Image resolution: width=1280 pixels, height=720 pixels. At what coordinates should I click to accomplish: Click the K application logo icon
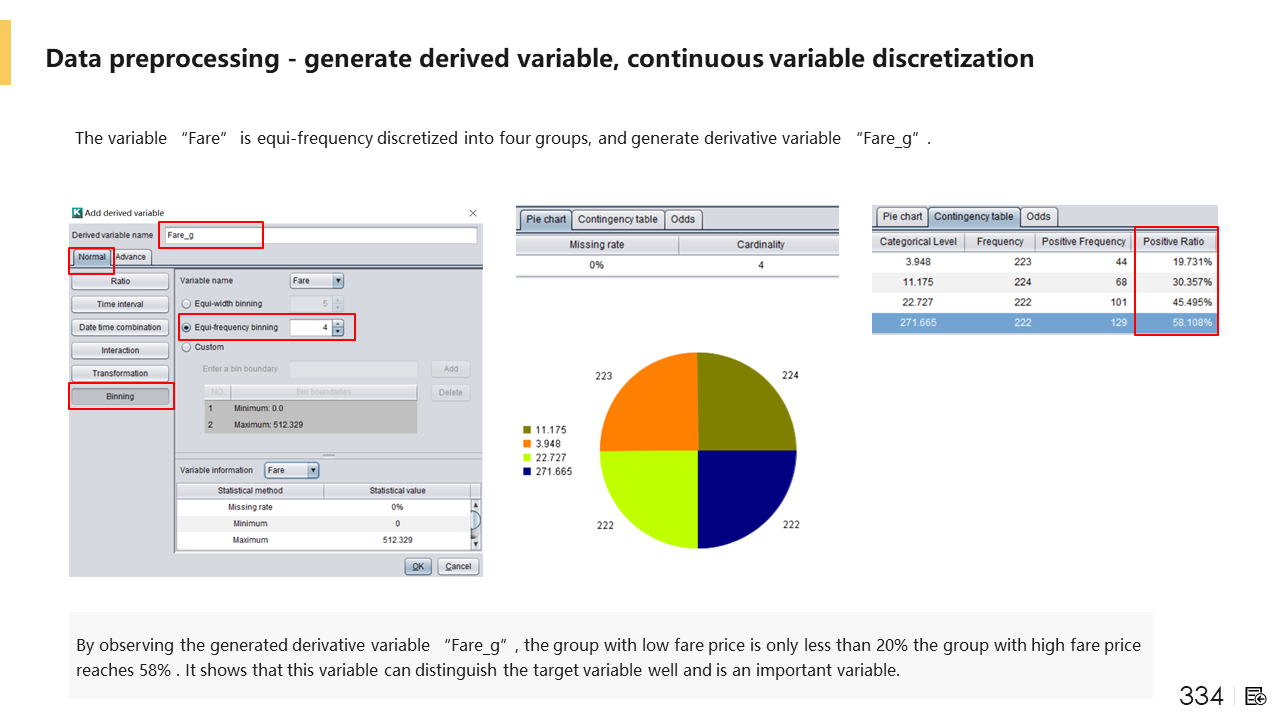(77, 213)
